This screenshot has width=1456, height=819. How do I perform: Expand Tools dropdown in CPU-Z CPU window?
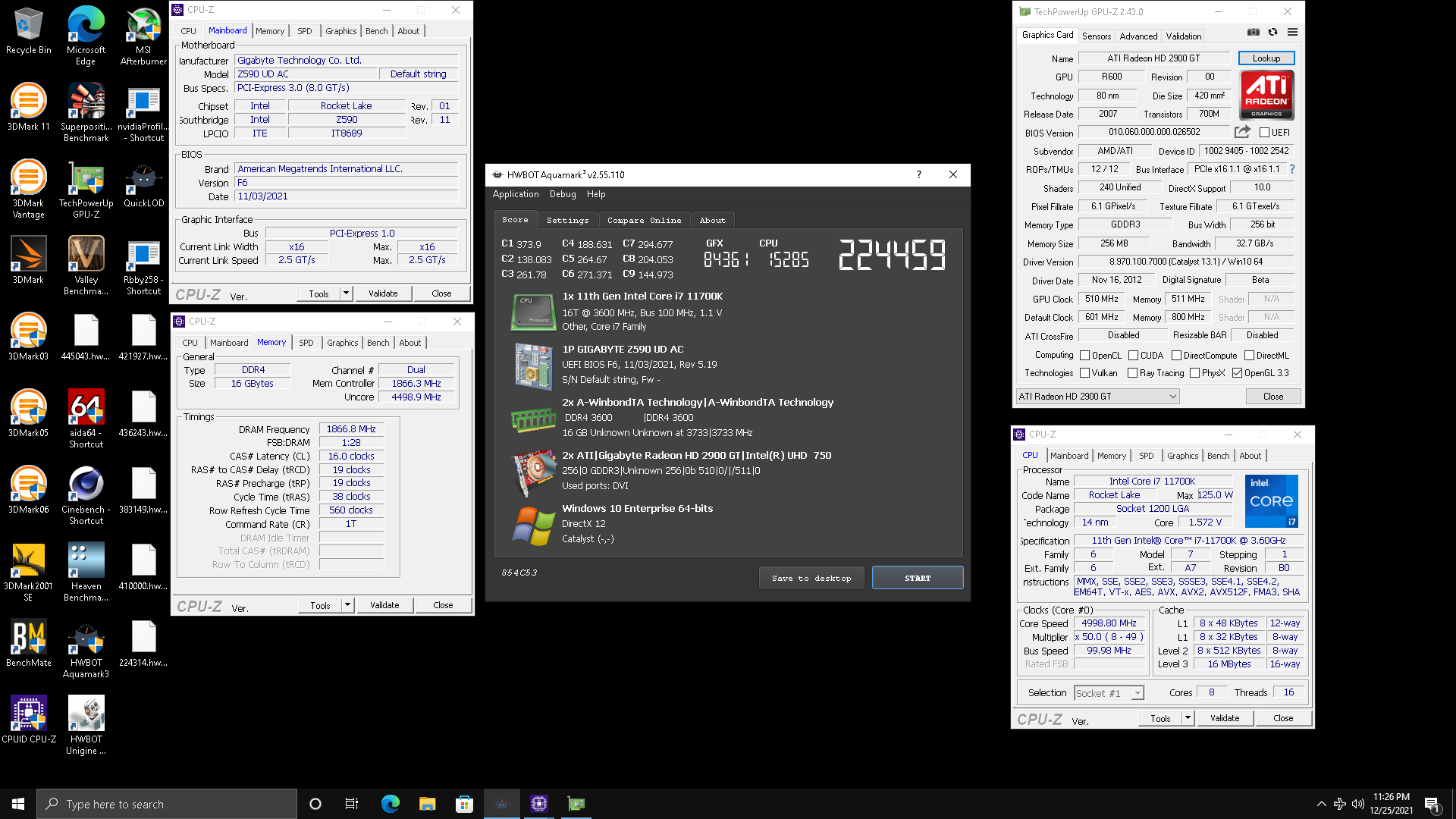(1188, 718)
